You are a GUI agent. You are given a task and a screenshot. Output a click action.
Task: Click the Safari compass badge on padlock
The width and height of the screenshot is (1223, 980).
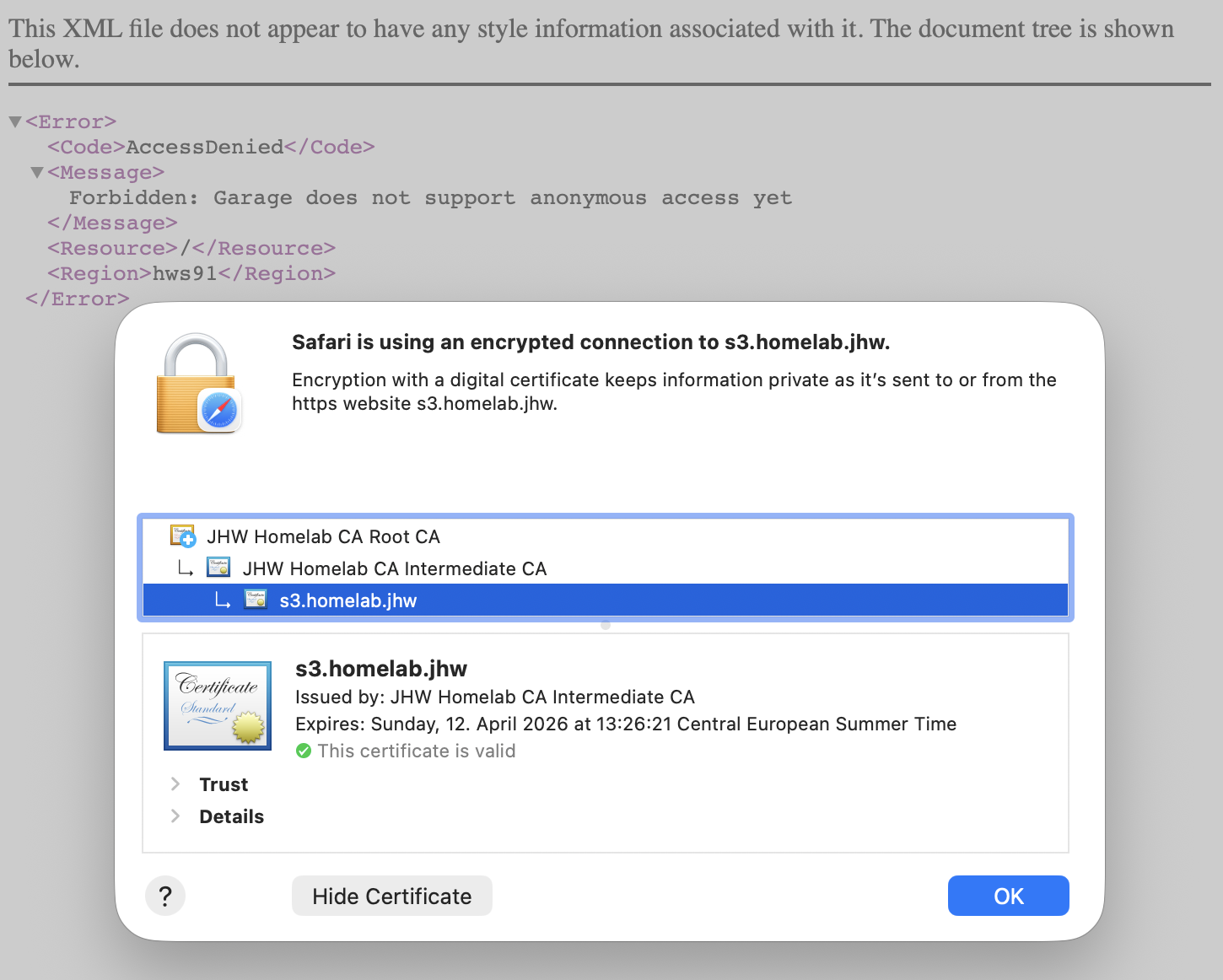220,412
